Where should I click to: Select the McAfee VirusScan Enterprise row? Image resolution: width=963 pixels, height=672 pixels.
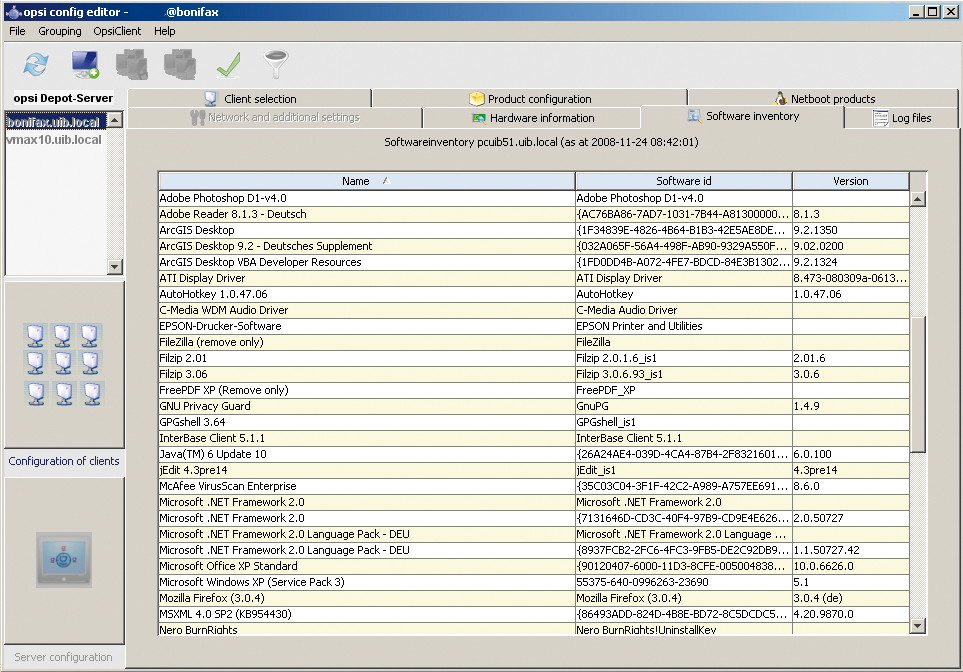(x=534, y=486)
